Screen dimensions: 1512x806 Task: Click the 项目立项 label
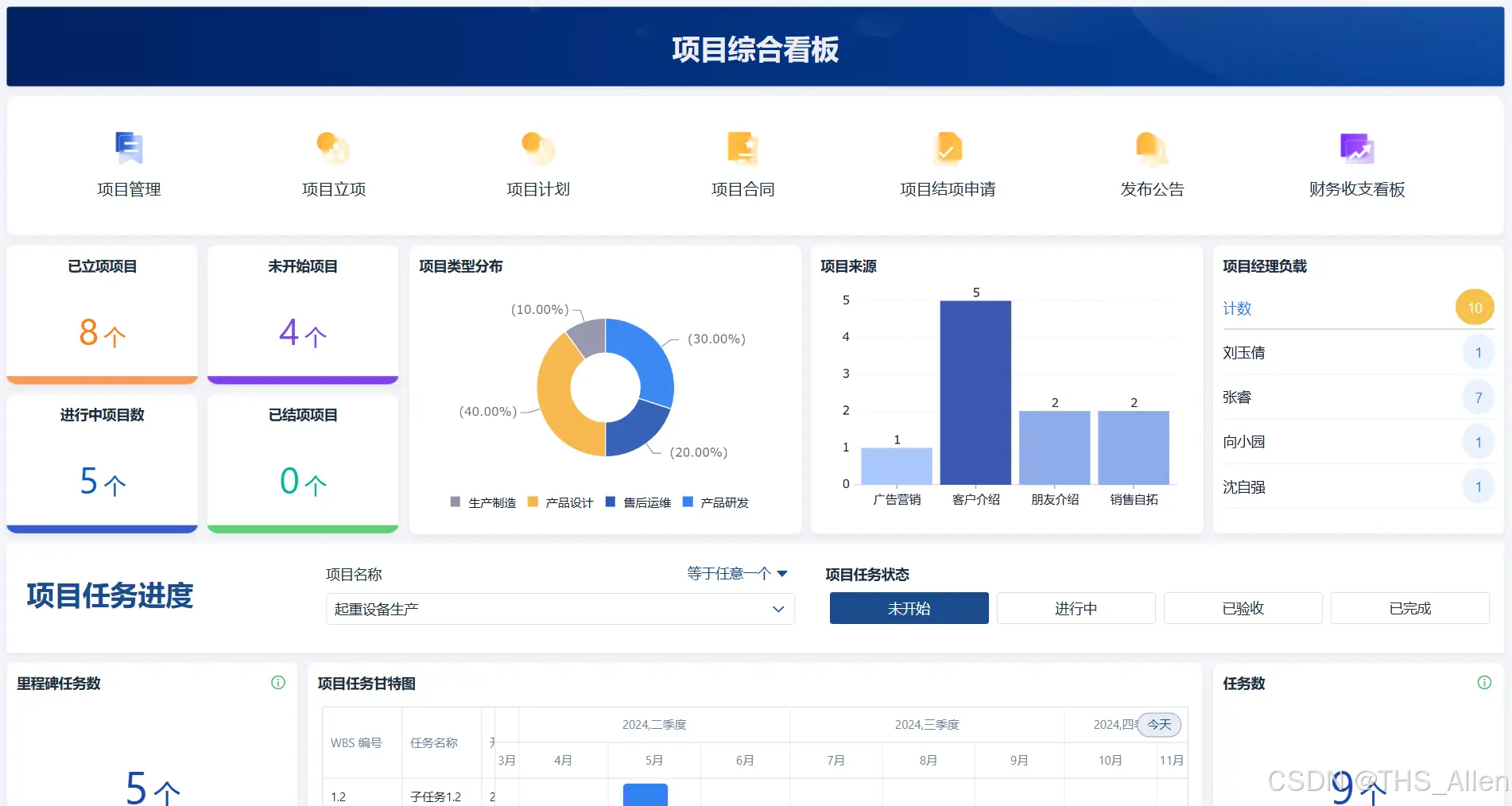coord(333,189)
